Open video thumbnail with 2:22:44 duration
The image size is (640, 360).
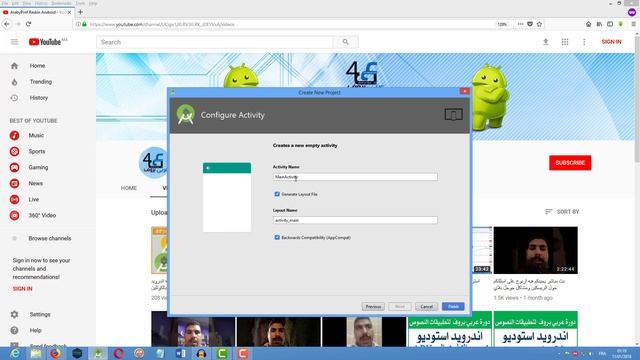pos(536,250)
